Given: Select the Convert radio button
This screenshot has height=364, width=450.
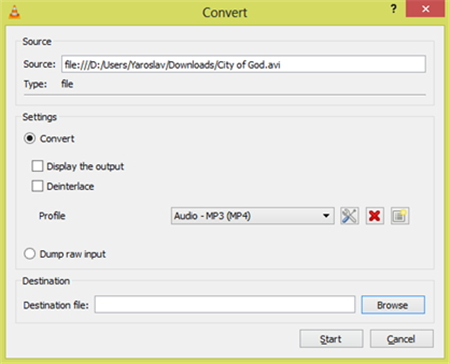Looking at the screenshot, I should click(30, 138).
